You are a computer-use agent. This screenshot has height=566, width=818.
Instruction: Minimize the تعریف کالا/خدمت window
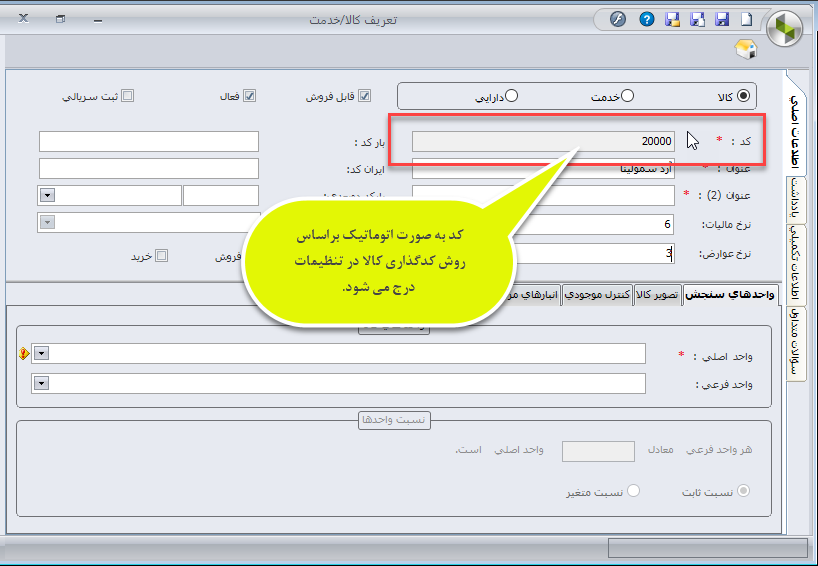(x=98, y=20)
